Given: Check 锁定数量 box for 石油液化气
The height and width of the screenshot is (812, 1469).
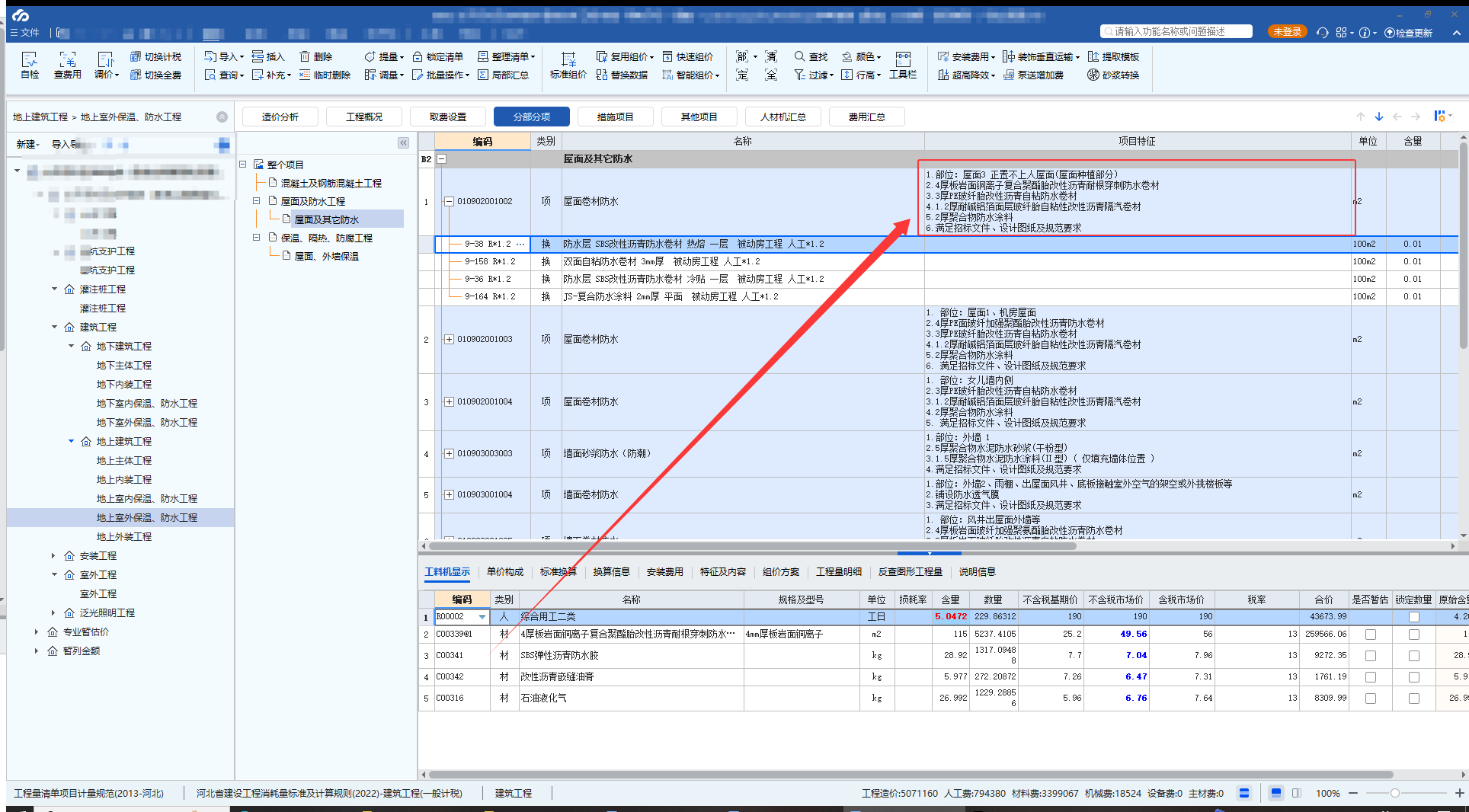Looking at the screenshot, I should (1414, 698).
